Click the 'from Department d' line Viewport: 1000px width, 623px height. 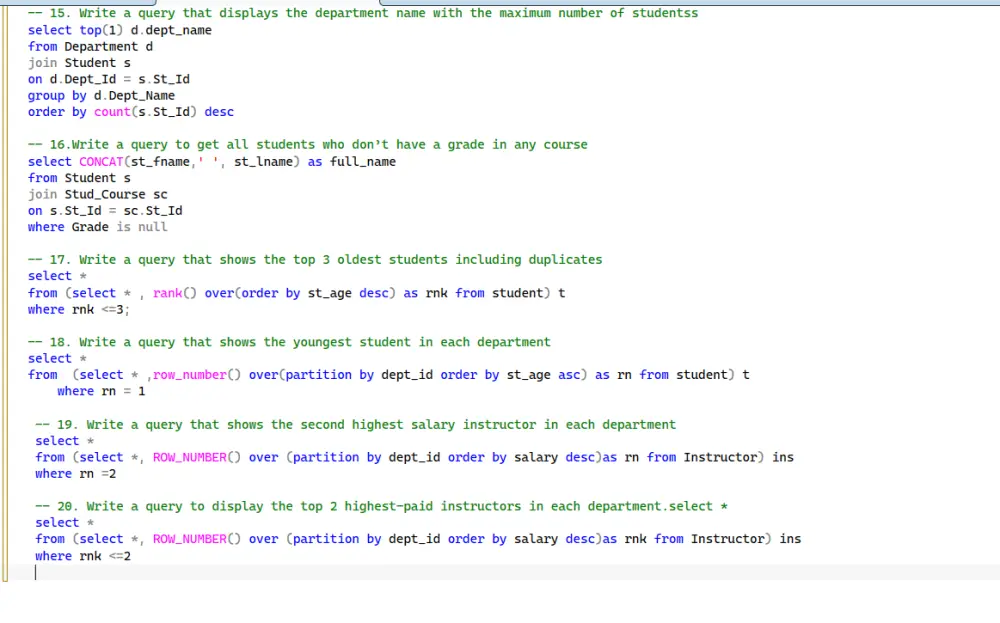click(x=90, y=47)
